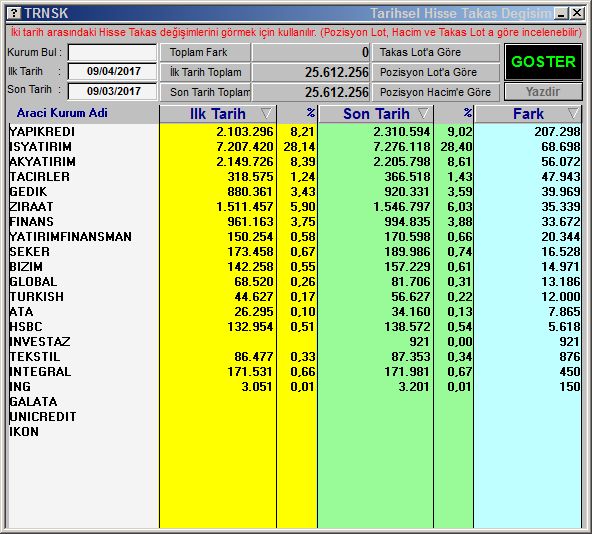Close the TRNSK window

click(x=577, y=14)
